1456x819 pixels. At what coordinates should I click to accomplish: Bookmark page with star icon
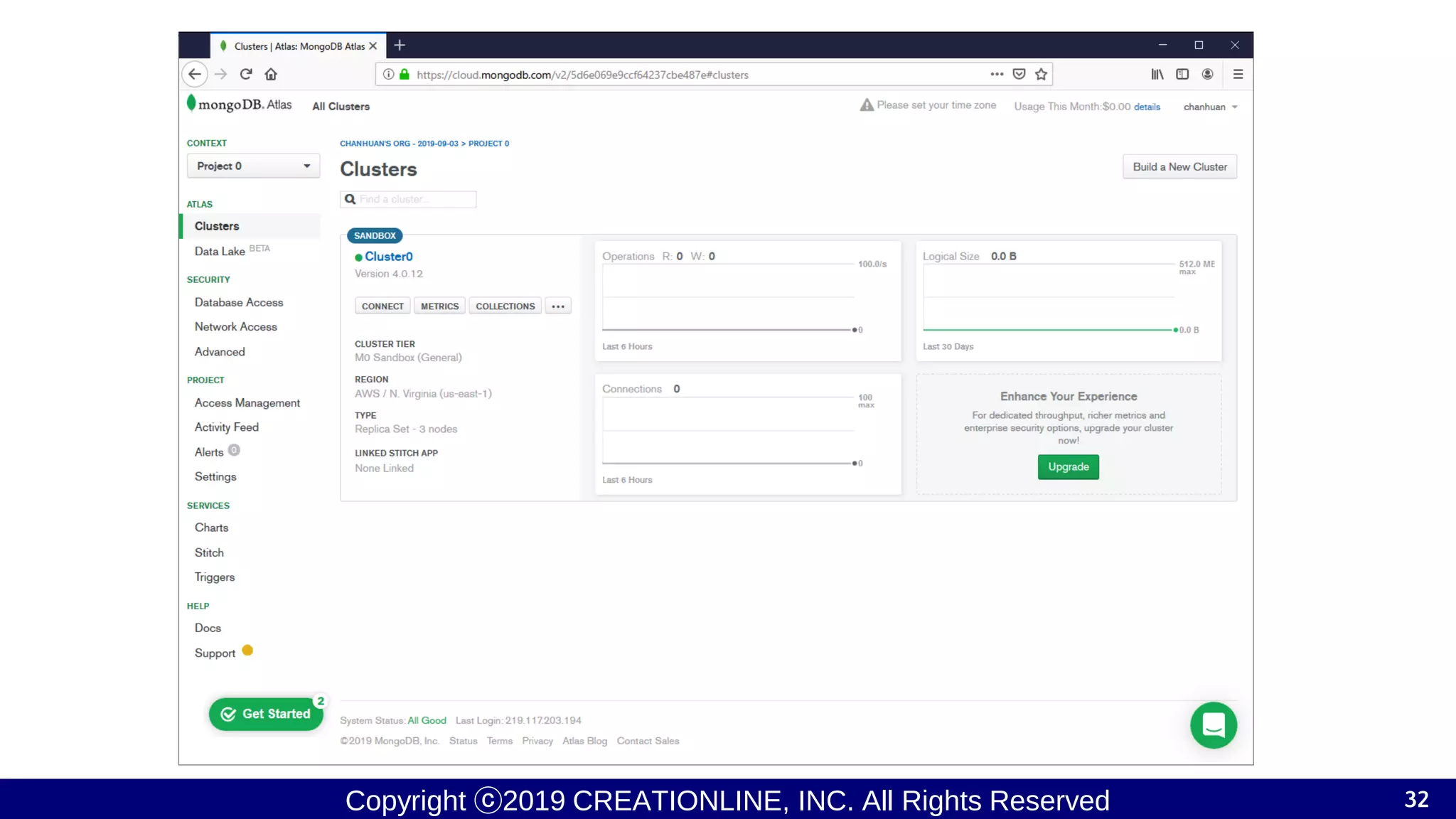pos(1042,74)
